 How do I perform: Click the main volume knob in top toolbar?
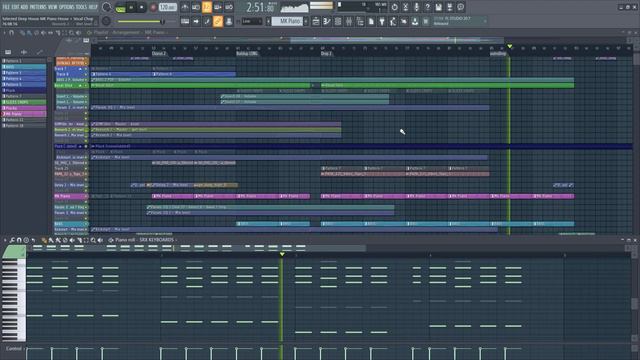[x=106, y=7]
